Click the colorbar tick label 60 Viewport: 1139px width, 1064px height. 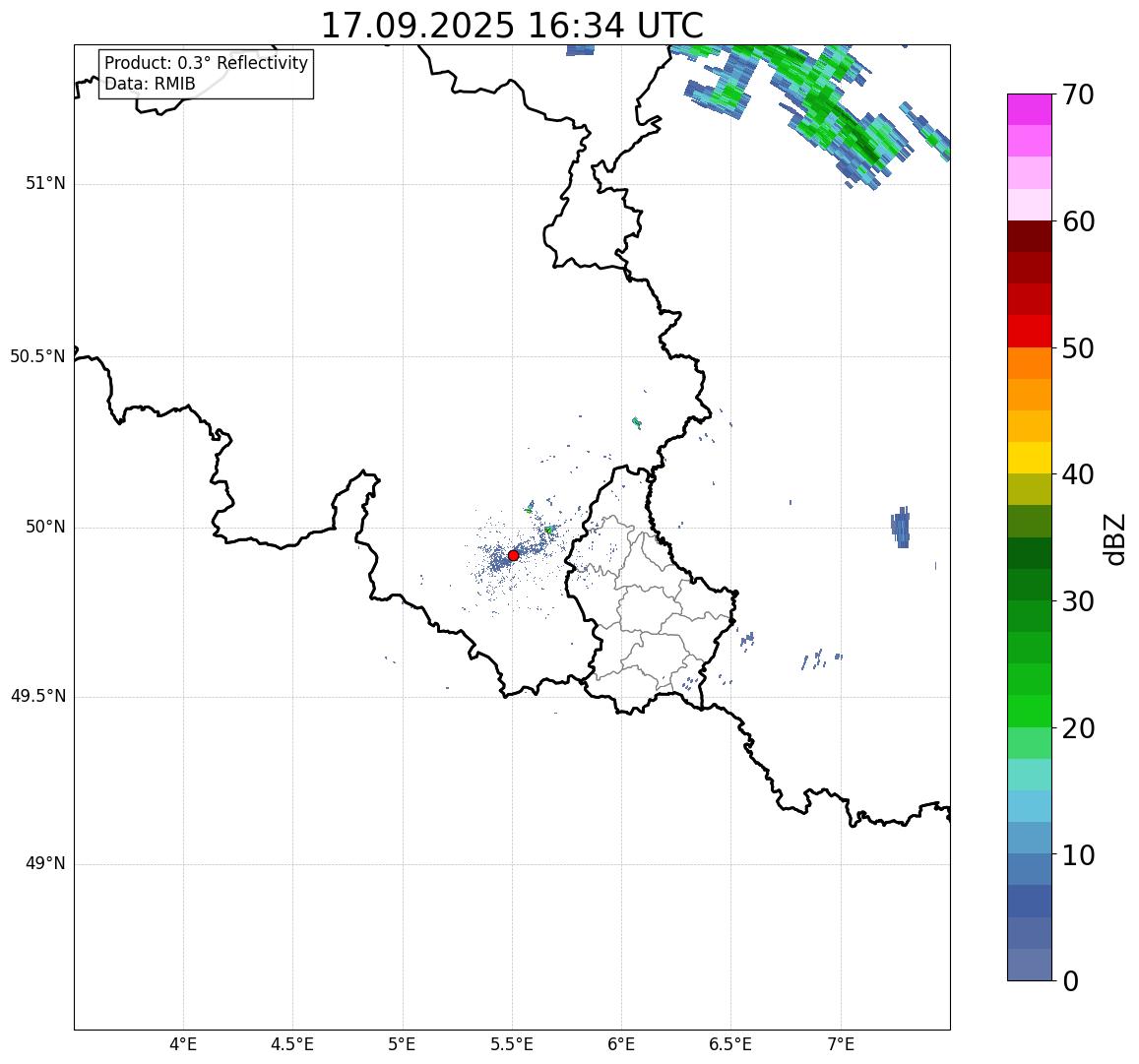click(x=1078, y=221)
